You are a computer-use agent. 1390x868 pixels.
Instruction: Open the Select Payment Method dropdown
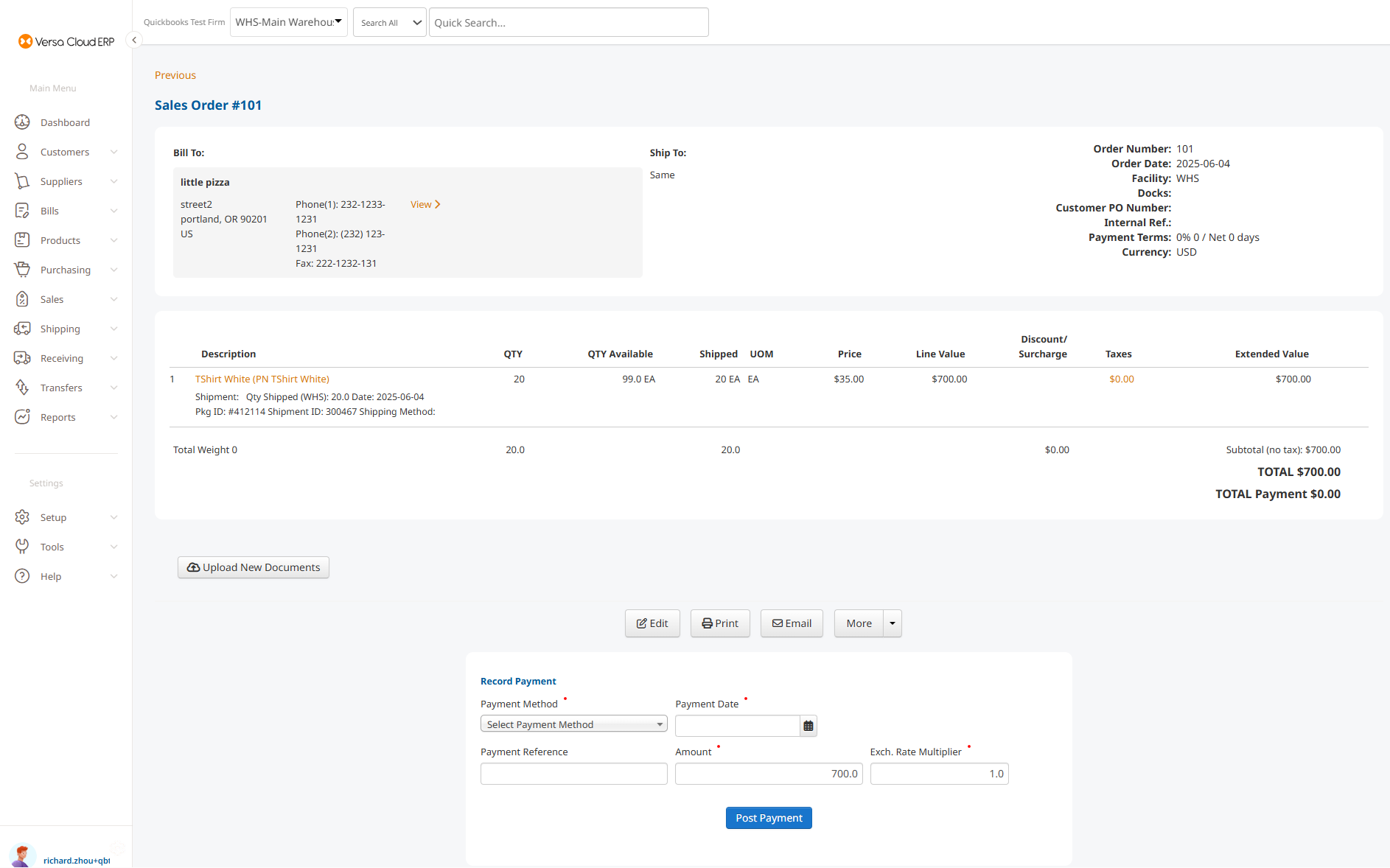573,724
